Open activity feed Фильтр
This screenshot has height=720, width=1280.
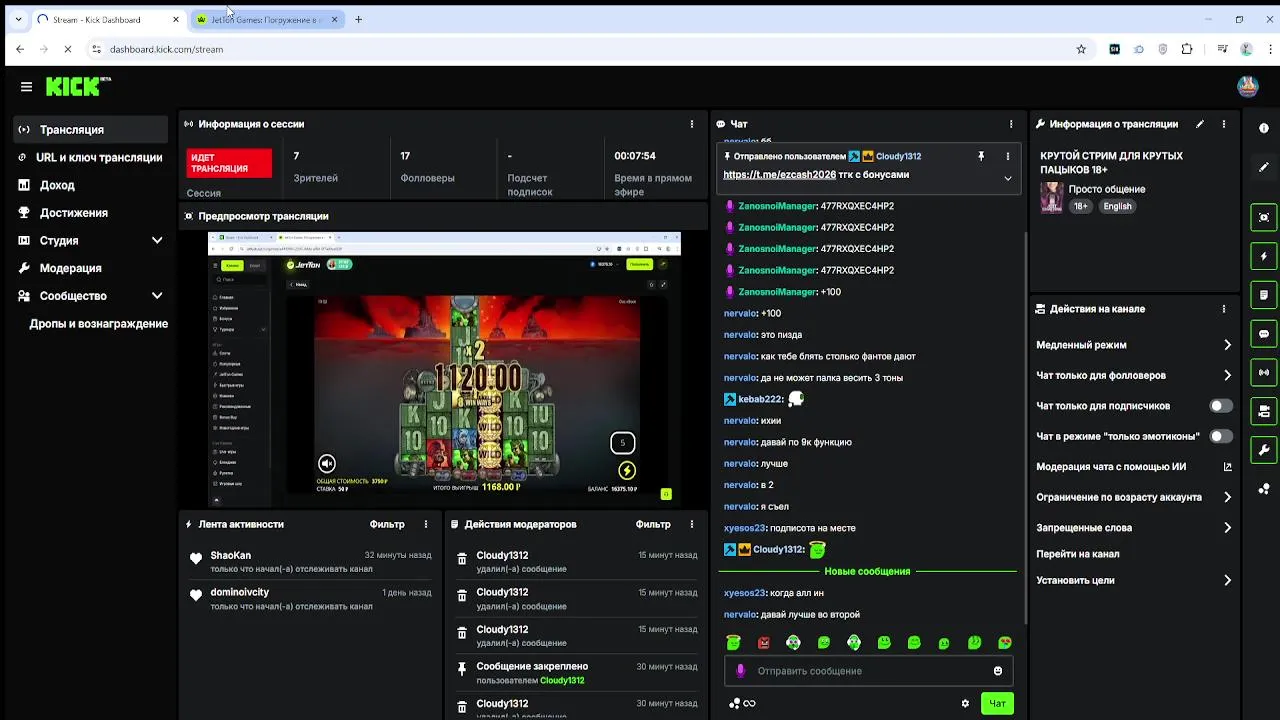point(387,524)
